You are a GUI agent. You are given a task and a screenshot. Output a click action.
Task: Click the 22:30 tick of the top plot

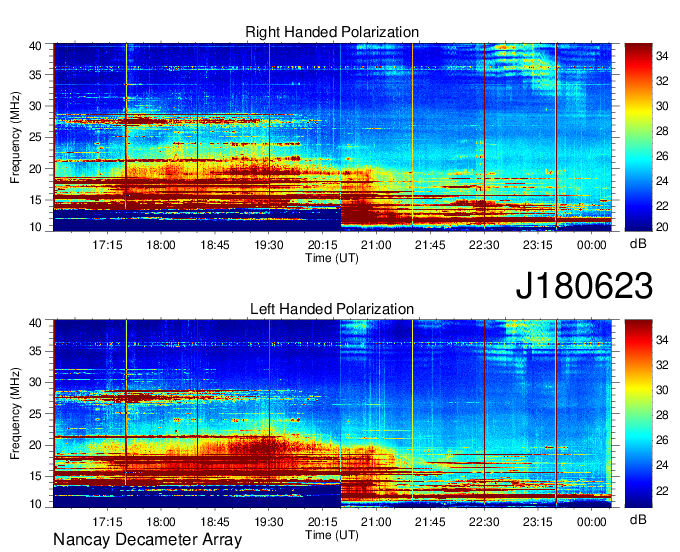[484, 245]
